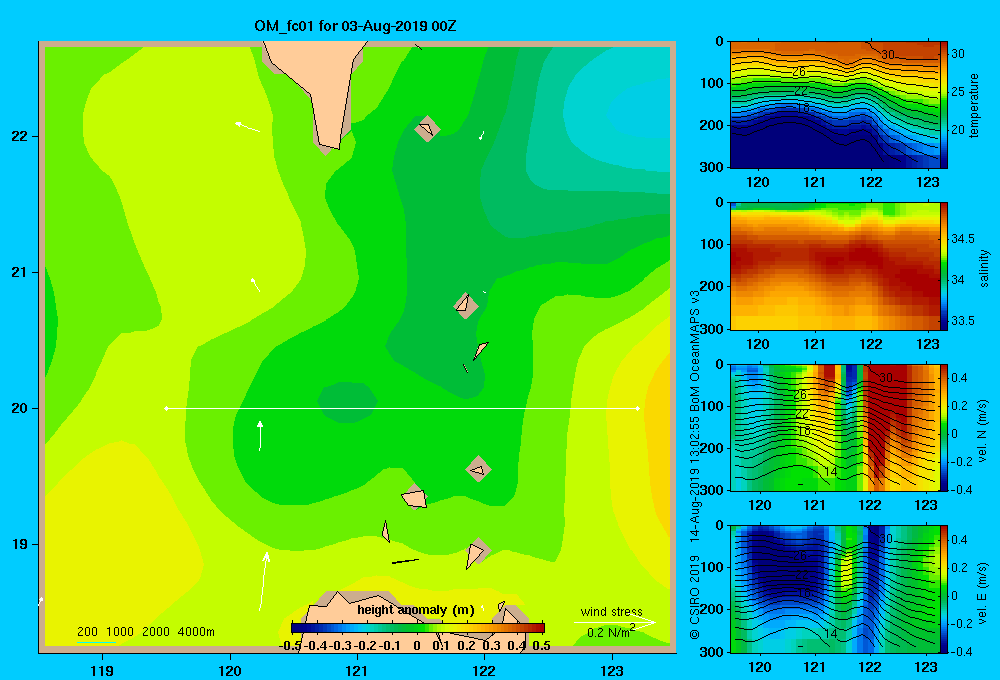The height and width of the screenshot is (680, 1000).
Task: Click the '34.5' tick on the salinity colorbar
Action: (x=962, y=239)
